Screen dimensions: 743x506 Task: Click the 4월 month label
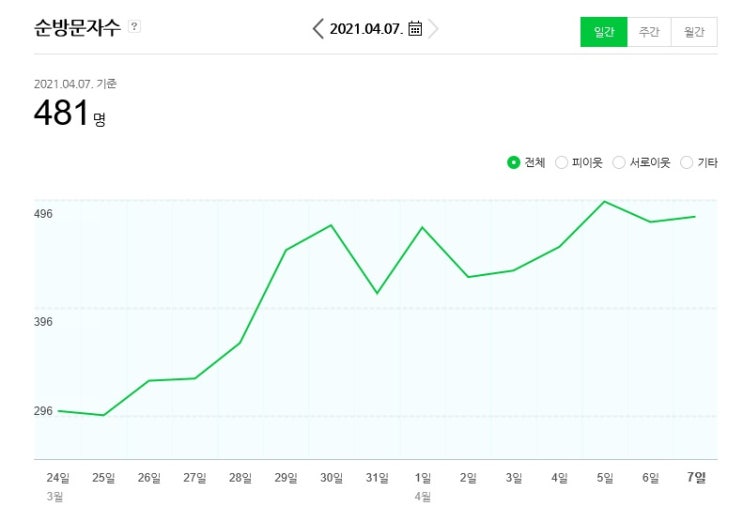point(423,497)
